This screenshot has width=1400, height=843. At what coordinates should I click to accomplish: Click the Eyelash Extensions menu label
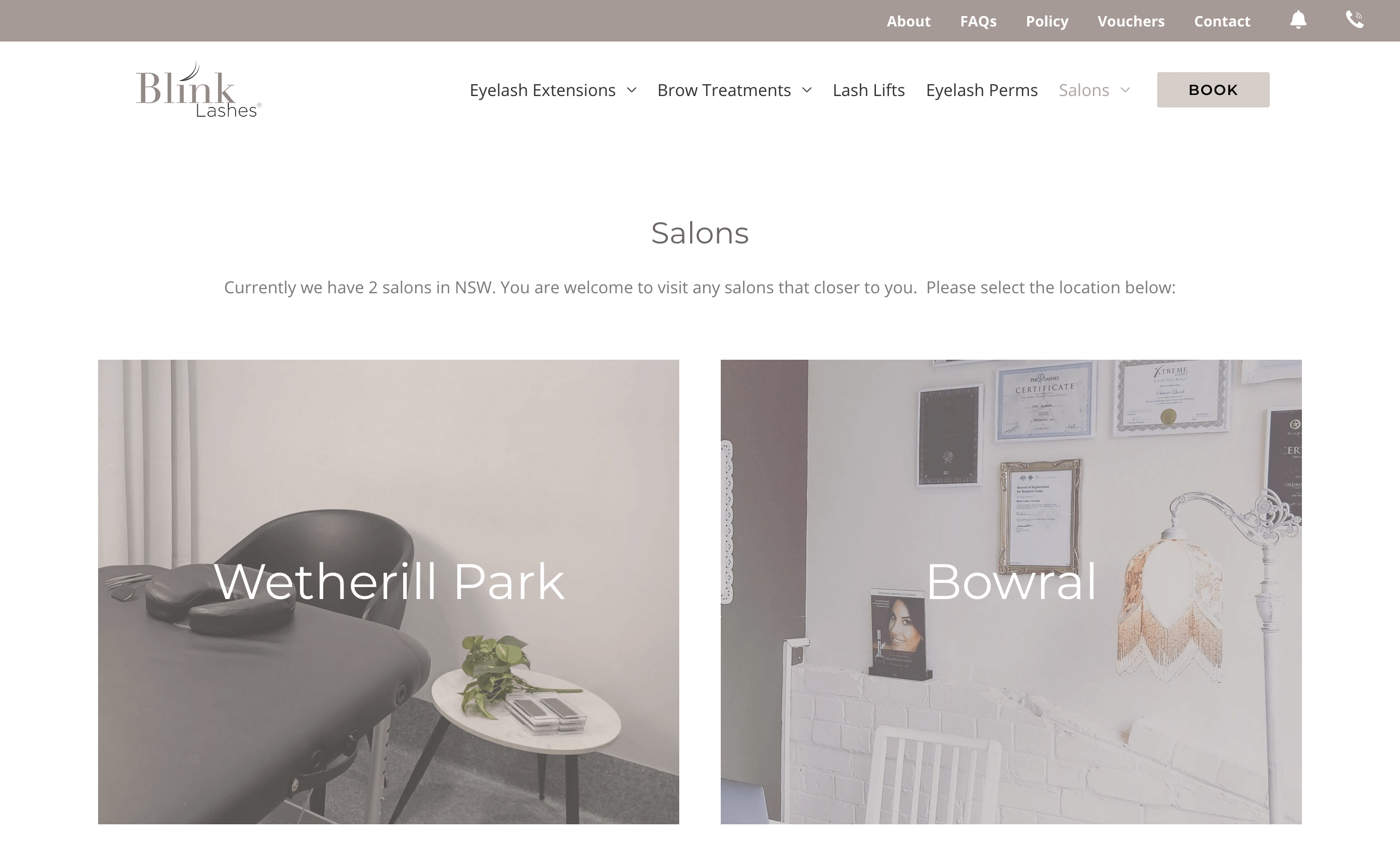(542, 90)
